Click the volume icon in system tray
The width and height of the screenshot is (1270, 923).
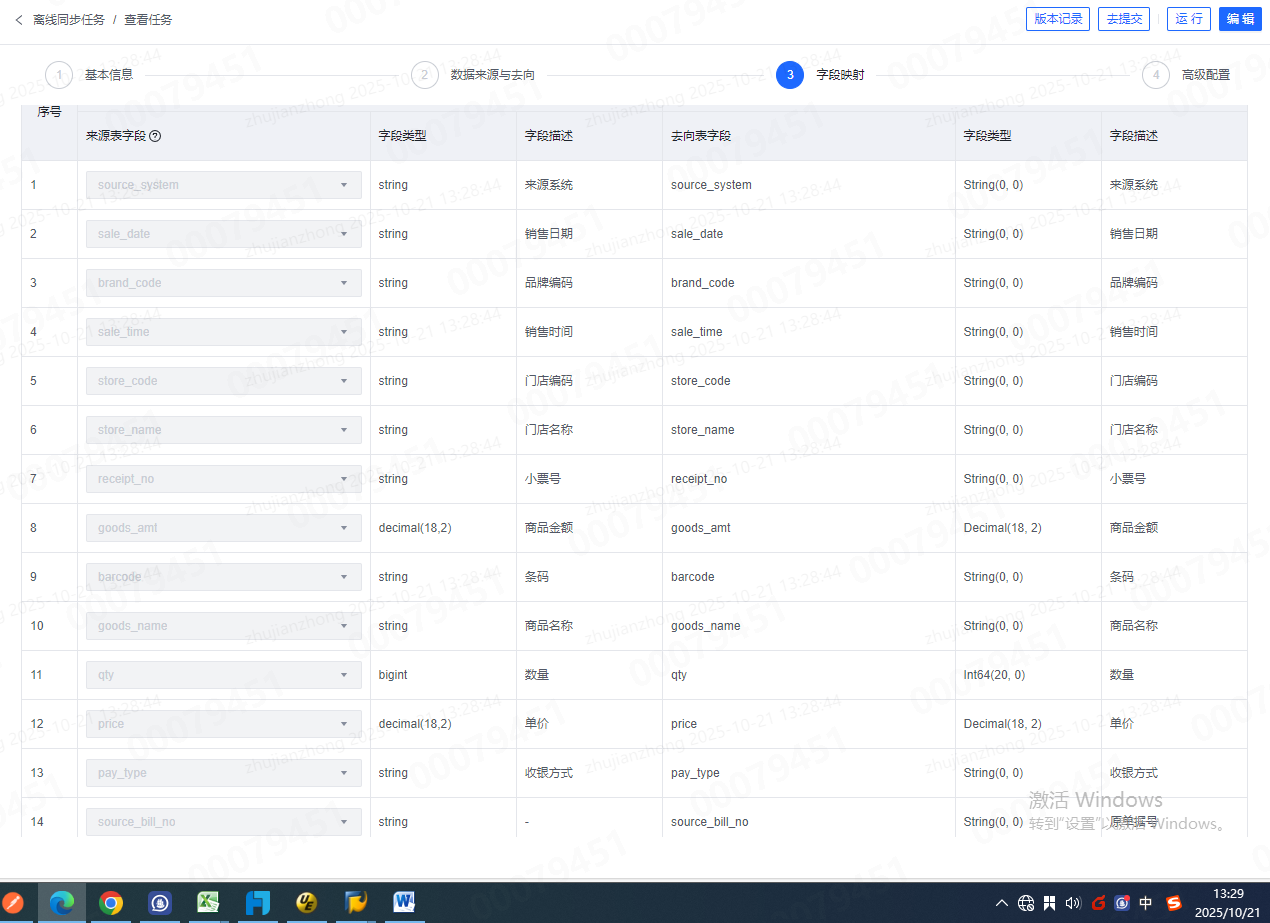1073,903
